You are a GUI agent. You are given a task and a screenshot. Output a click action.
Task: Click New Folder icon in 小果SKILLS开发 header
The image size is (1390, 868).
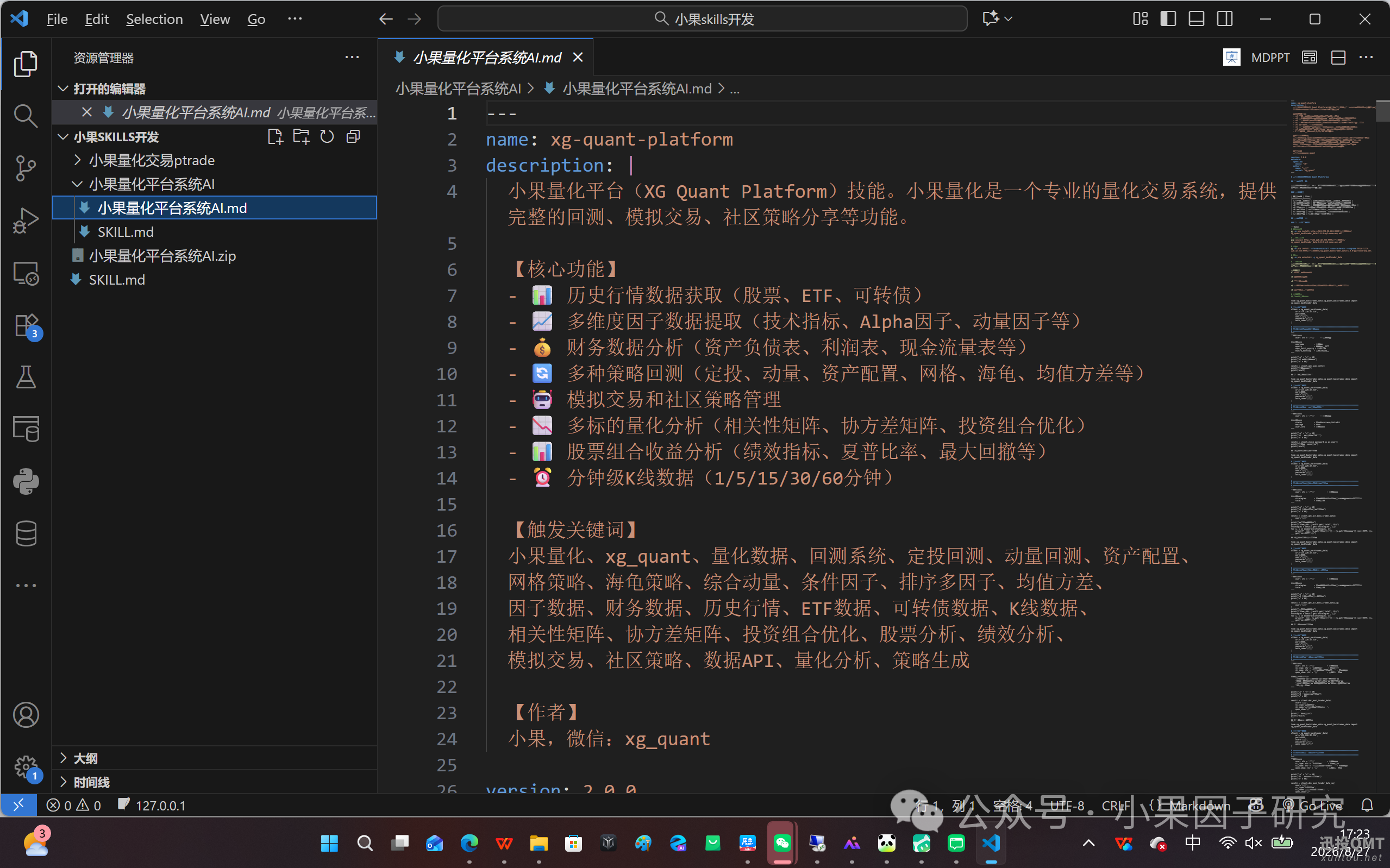pyautogui.click(x=301, y=137)
